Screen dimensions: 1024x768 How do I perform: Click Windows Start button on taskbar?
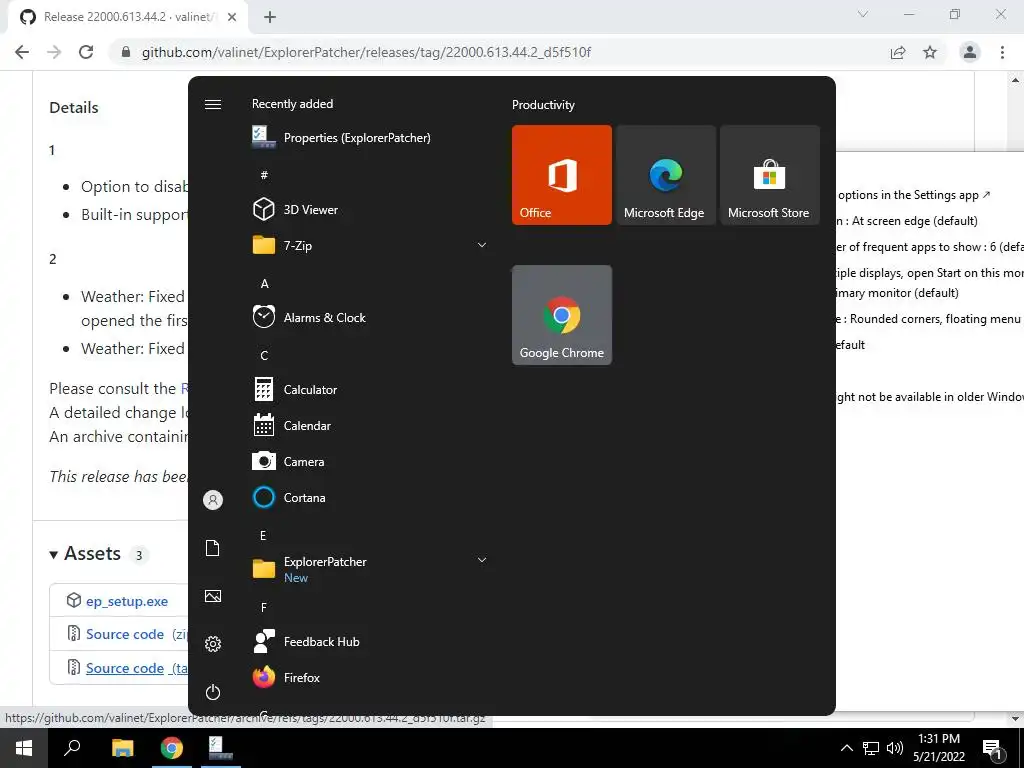[24, 748]
